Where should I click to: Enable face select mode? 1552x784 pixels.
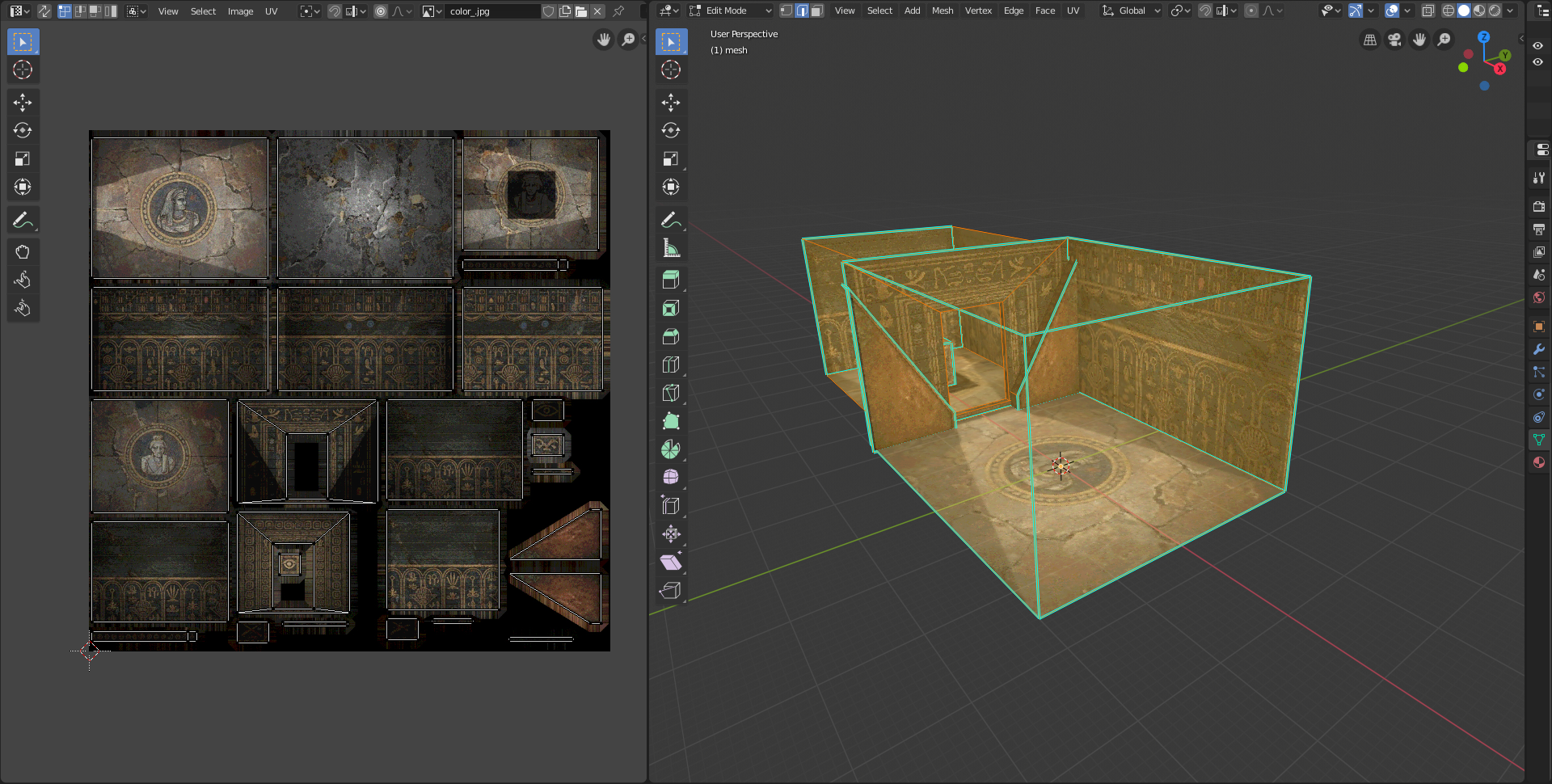pyautogui.click(x=816, y=11)
